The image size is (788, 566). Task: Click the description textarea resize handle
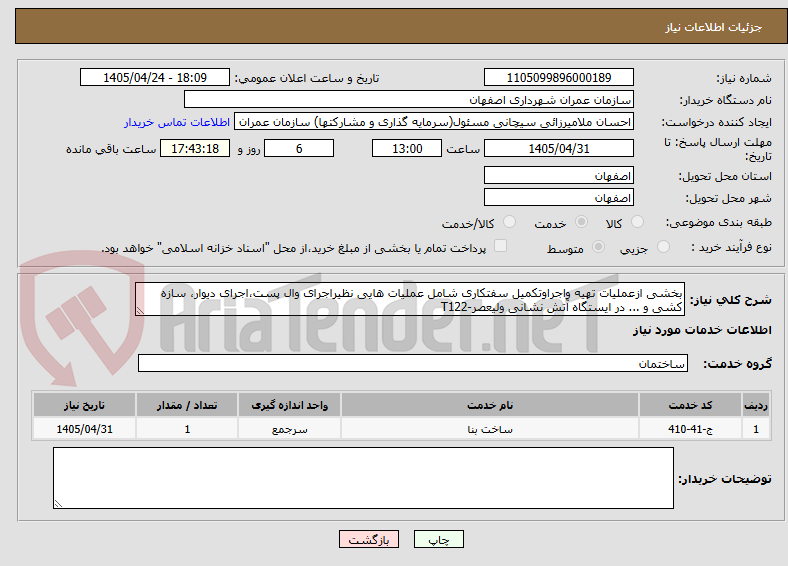140,311
